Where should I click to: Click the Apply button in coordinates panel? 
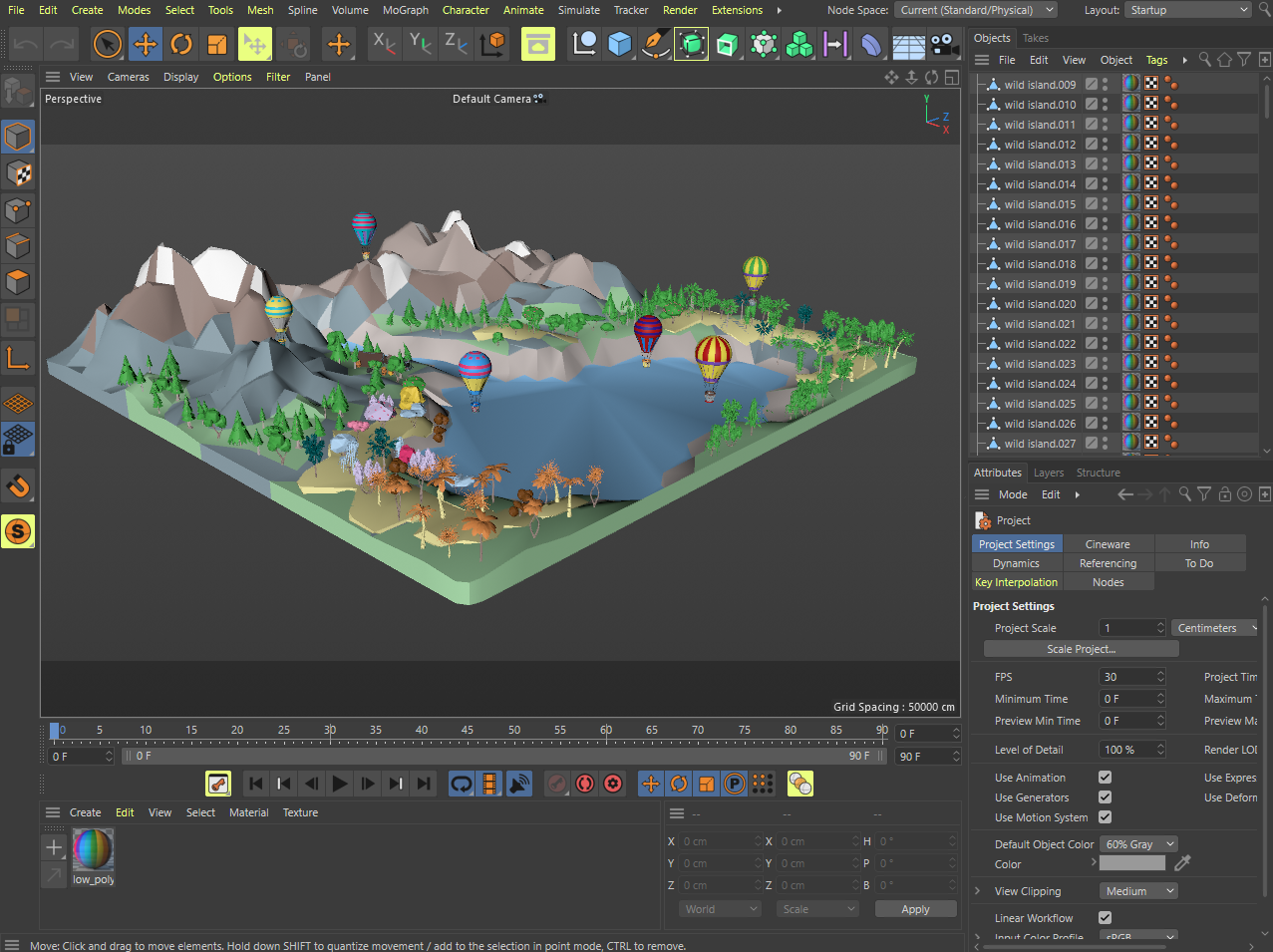[x=915, y=909]
